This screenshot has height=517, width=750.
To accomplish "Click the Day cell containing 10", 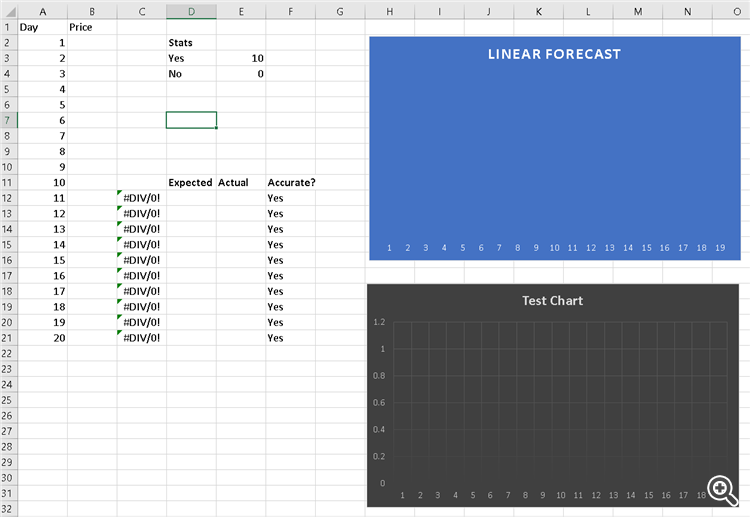I will coord(43,182).
